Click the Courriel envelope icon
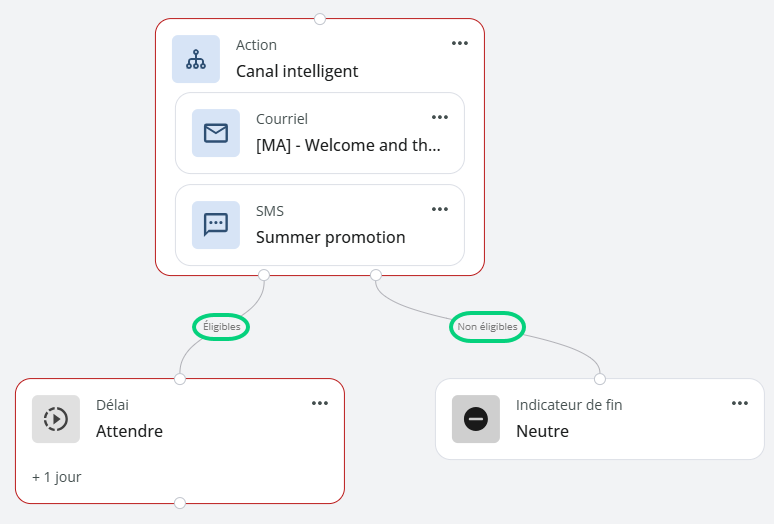The image size is (774, 524). pyautogui.click(x=216, y=133)
